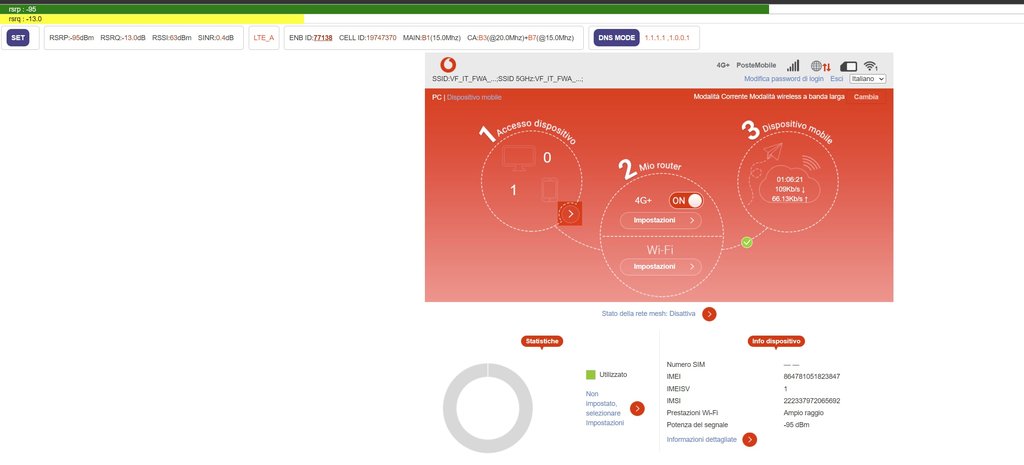Open the Italiano language dropdown
The height and width of the screenshot is (465, 1024).
[x=868, y=78]
